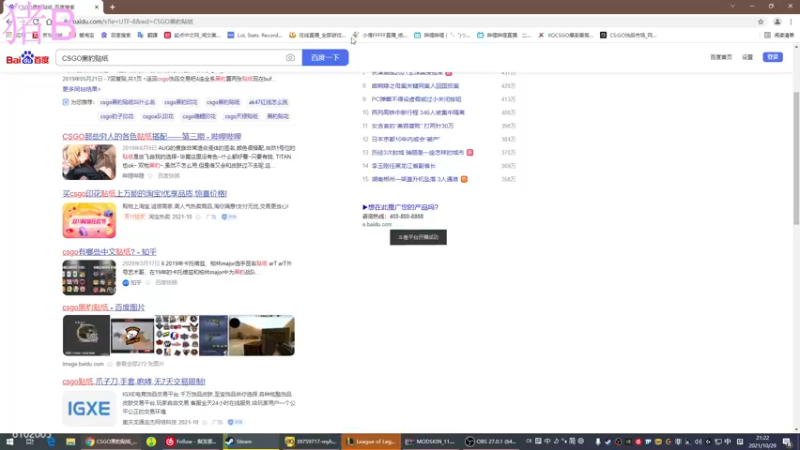Click the sticker collection image in strip
This screenshot has width=800, height=450.
point(177,335)
